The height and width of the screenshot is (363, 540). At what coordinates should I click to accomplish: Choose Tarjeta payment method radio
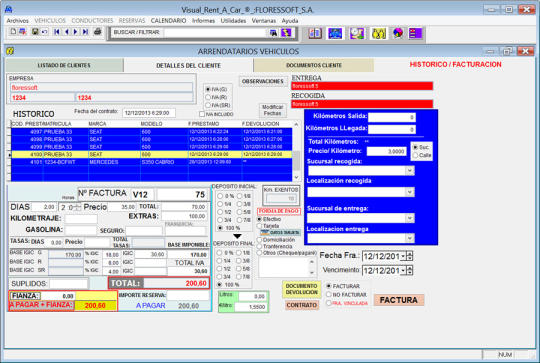click(259, 226)
